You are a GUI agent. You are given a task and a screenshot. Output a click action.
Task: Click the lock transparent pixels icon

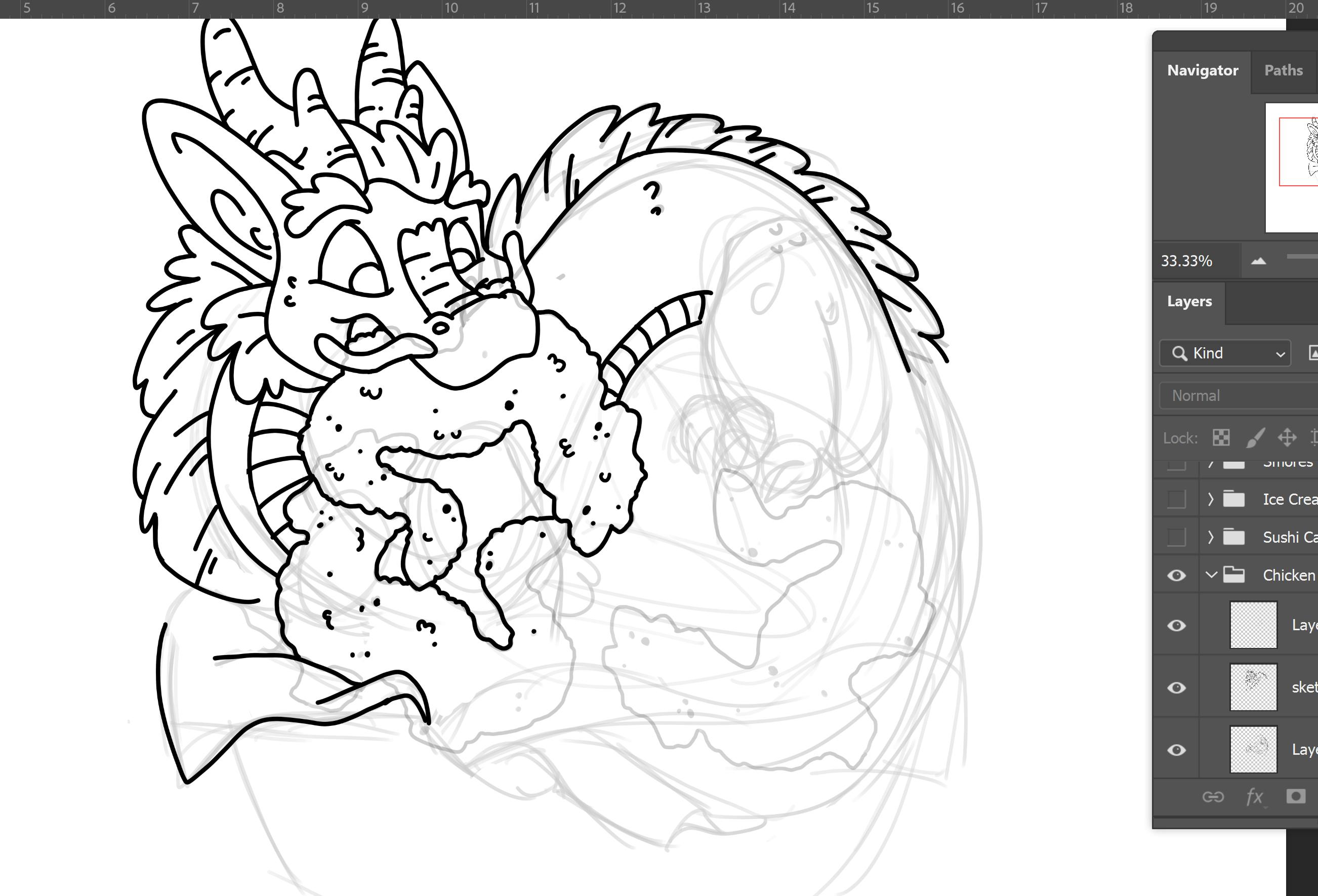pos(1220,438)
